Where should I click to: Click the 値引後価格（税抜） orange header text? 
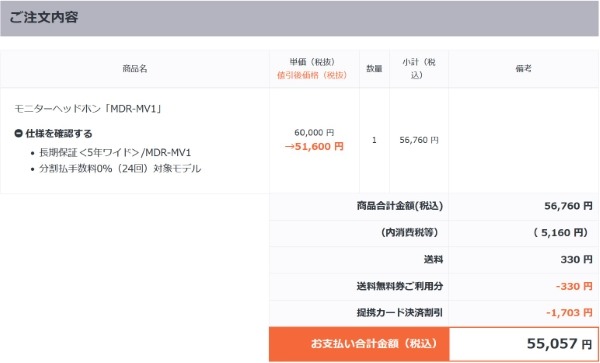click(312, 75)
